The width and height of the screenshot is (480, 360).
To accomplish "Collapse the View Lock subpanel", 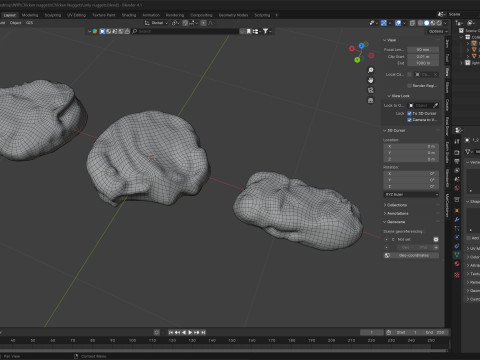I will tap(398, 96).
